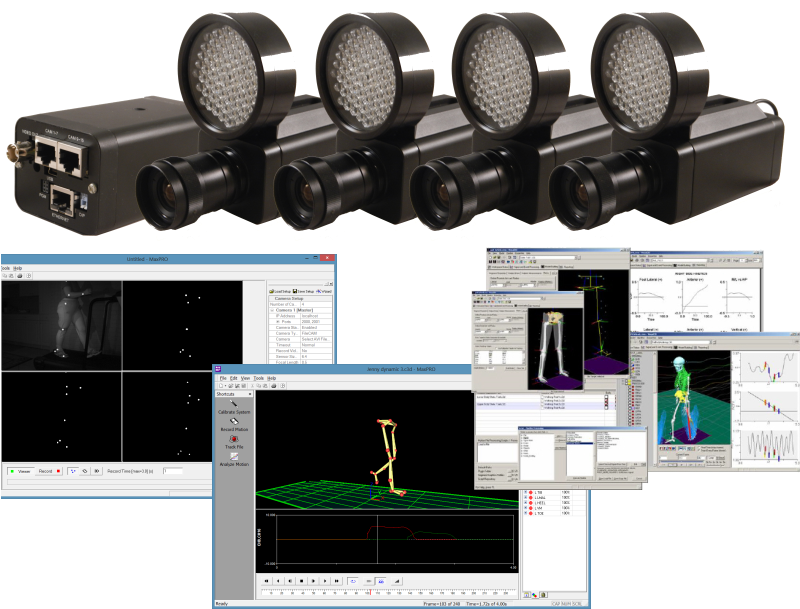
Task: Close the Shortcuts panel
Action: (249, 394)
